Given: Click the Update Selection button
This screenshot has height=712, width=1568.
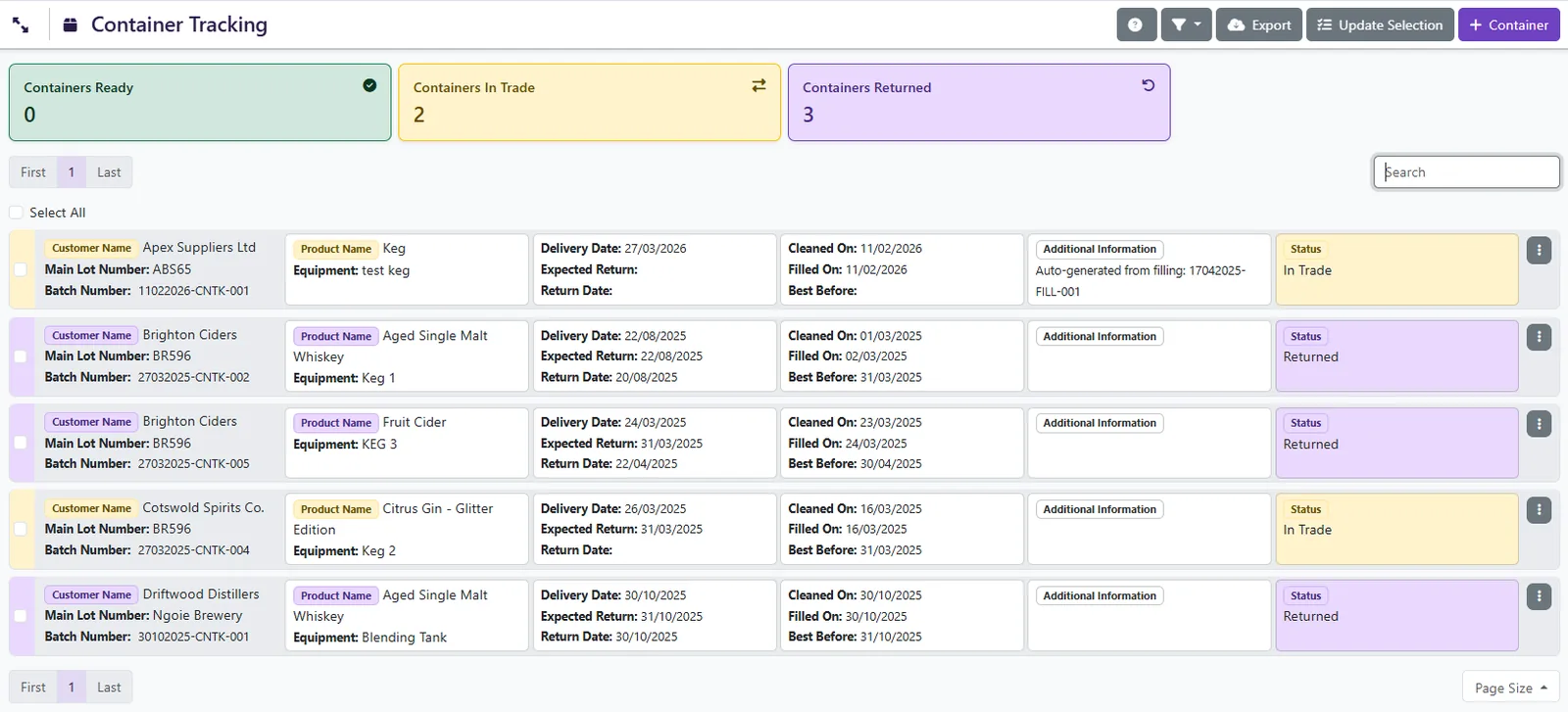Looking at the screenshot, I should point(1380,24).
